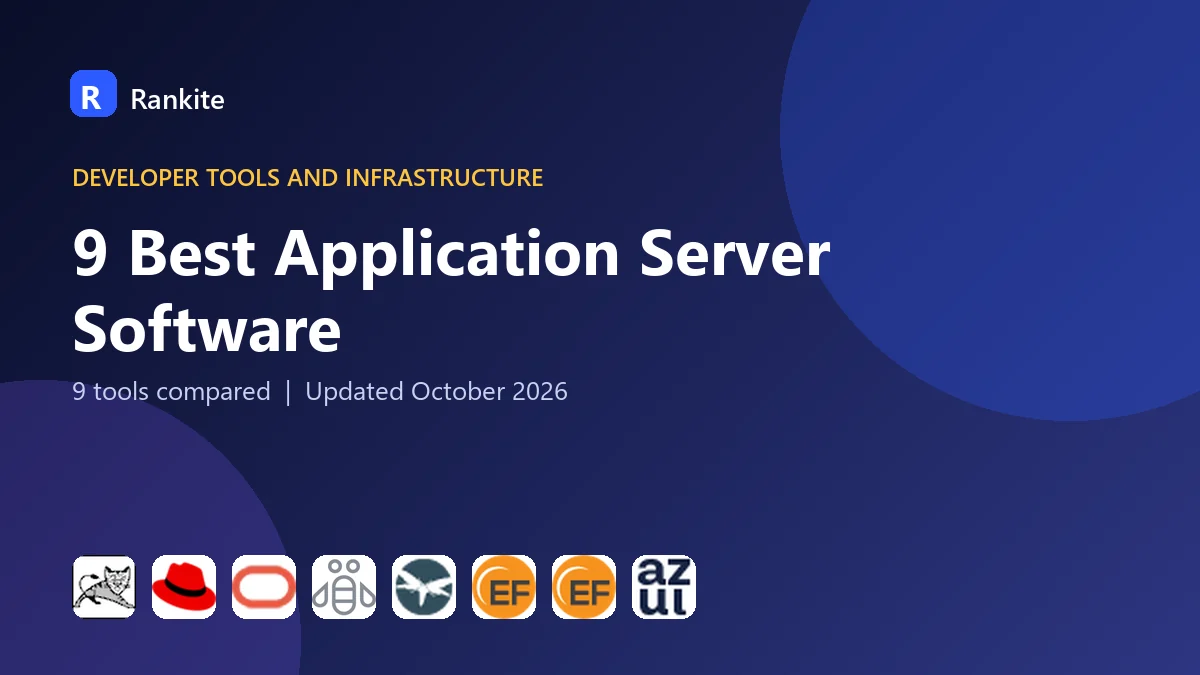
Task: Select the Red Hat fedora logo
Action: coord(184,587)
